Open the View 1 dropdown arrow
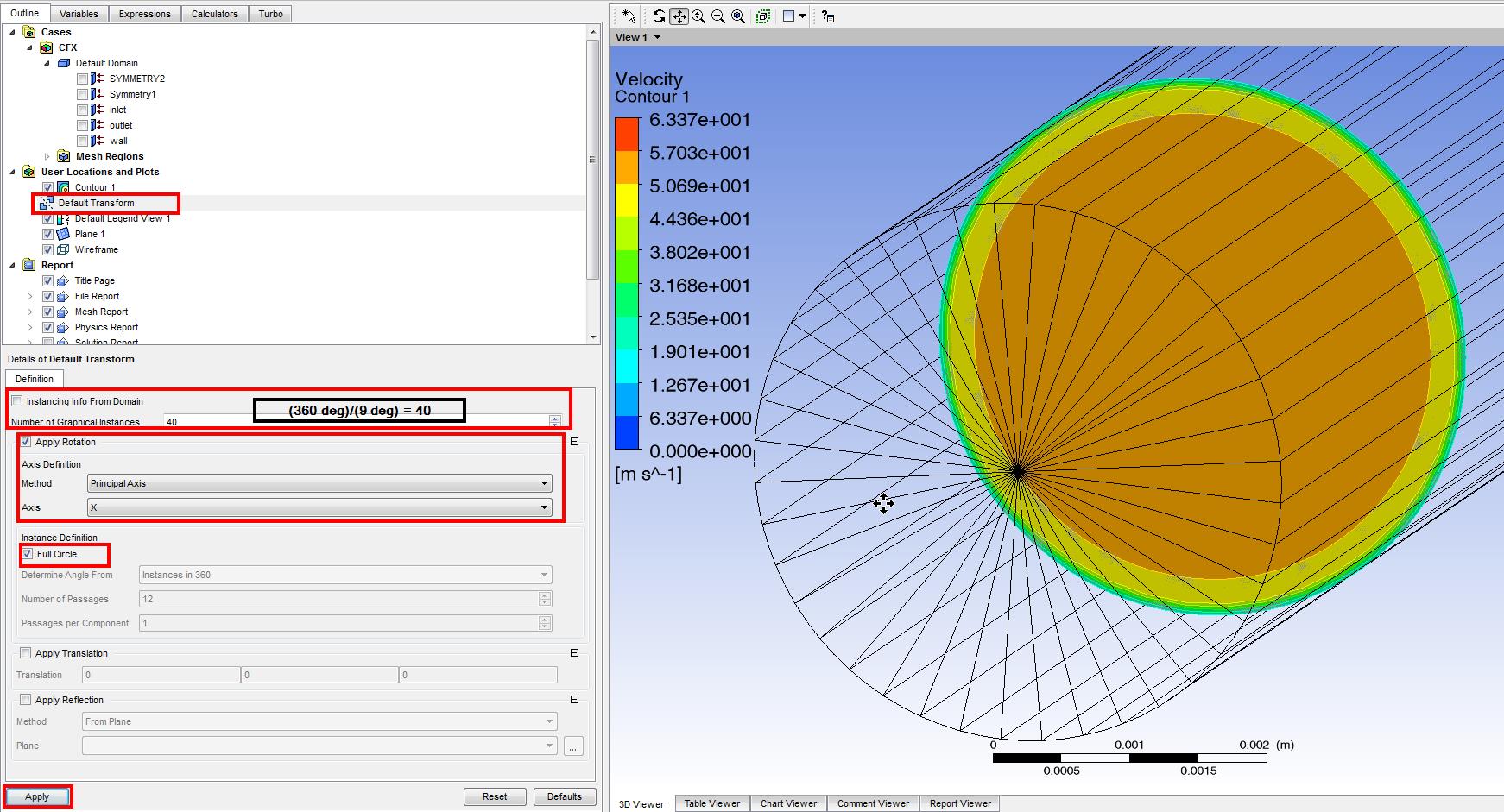The width and height of the screenshot is (1504, 812). pos(658,37)
